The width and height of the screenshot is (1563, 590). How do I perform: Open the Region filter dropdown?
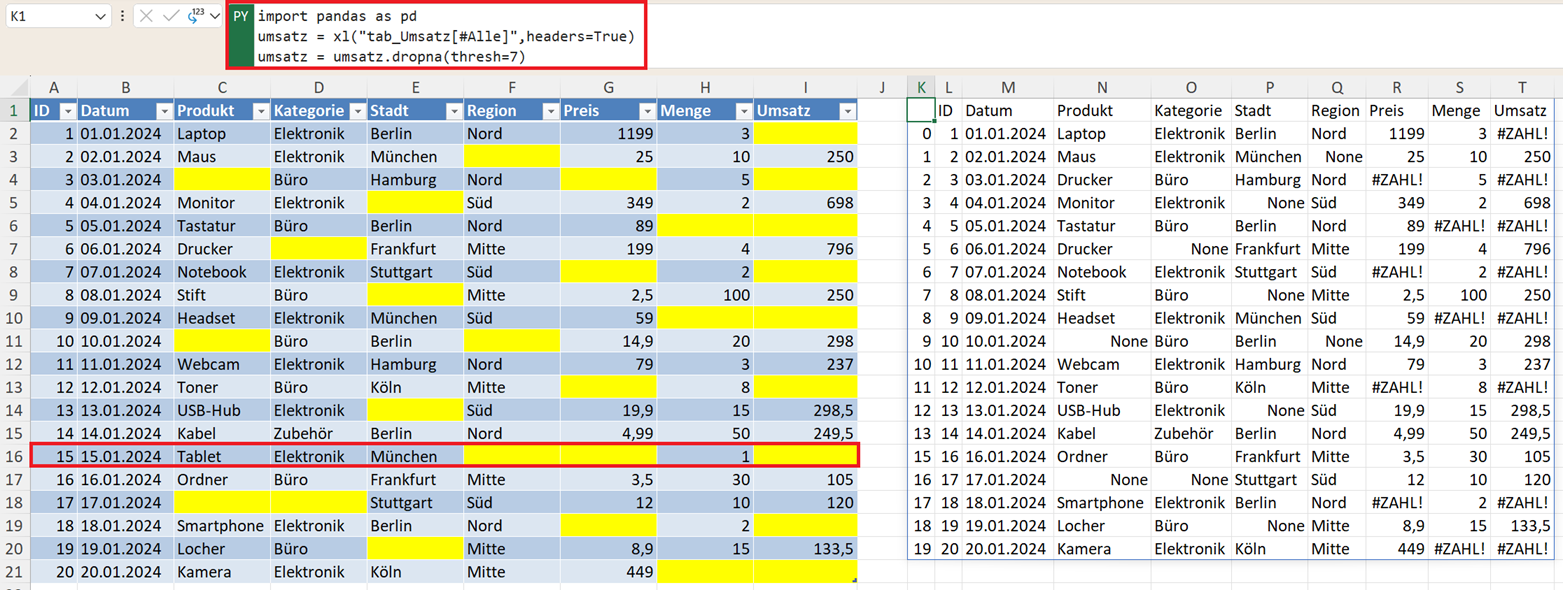[x=549, y=111]
